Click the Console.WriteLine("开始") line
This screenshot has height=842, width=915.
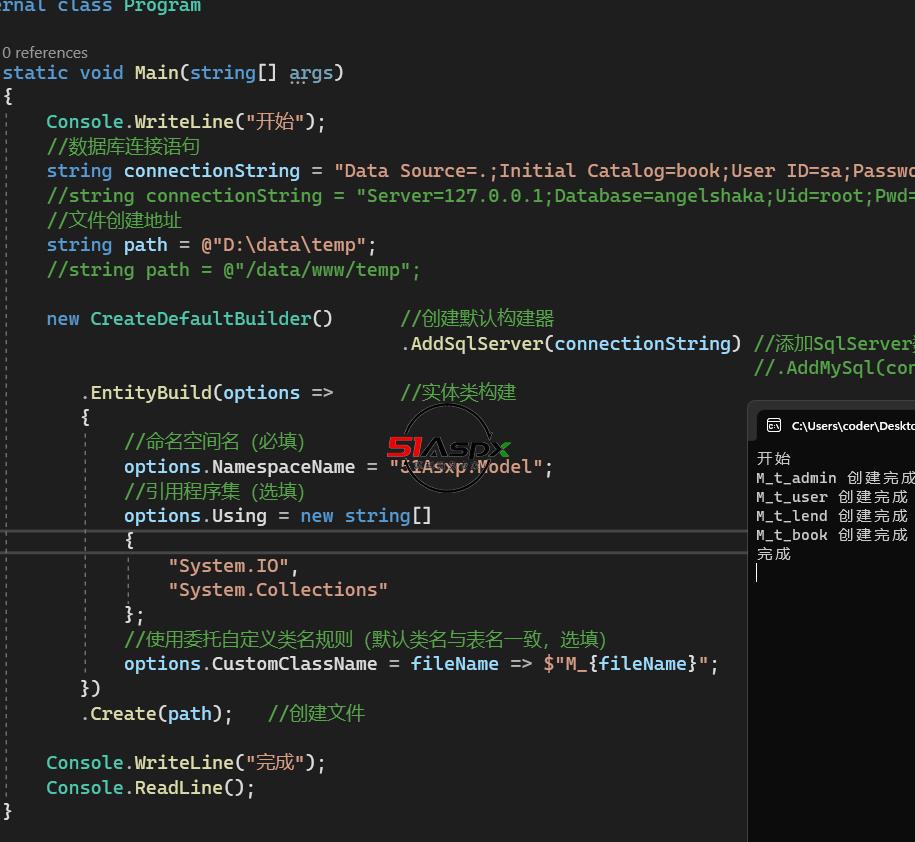pyautogui.click(x=186, y=121)
